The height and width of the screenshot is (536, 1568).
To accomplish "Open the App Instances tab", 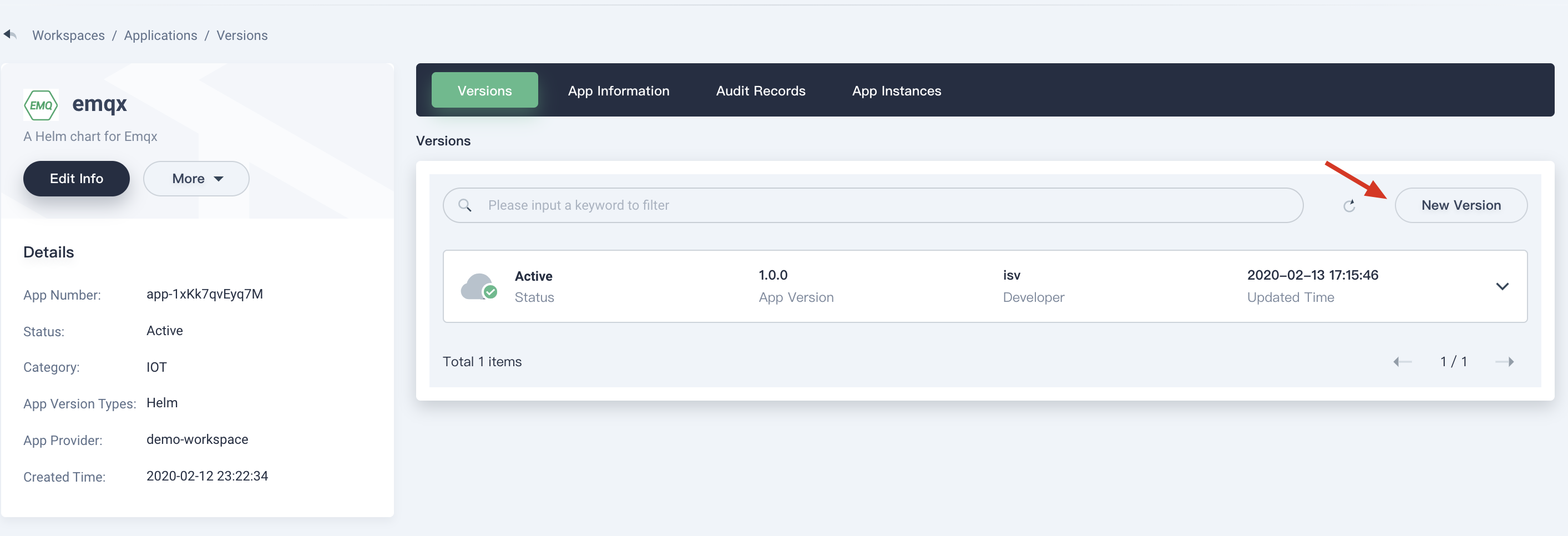I will (x=896, y=90).
